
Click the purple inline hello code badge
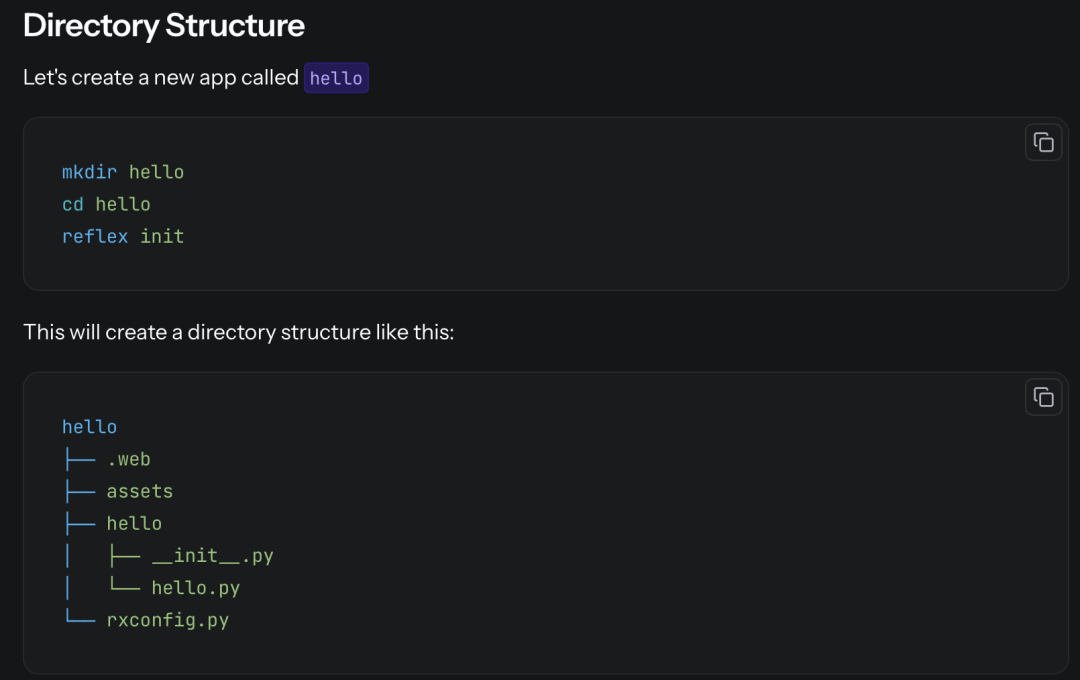[x=336, y=78]
